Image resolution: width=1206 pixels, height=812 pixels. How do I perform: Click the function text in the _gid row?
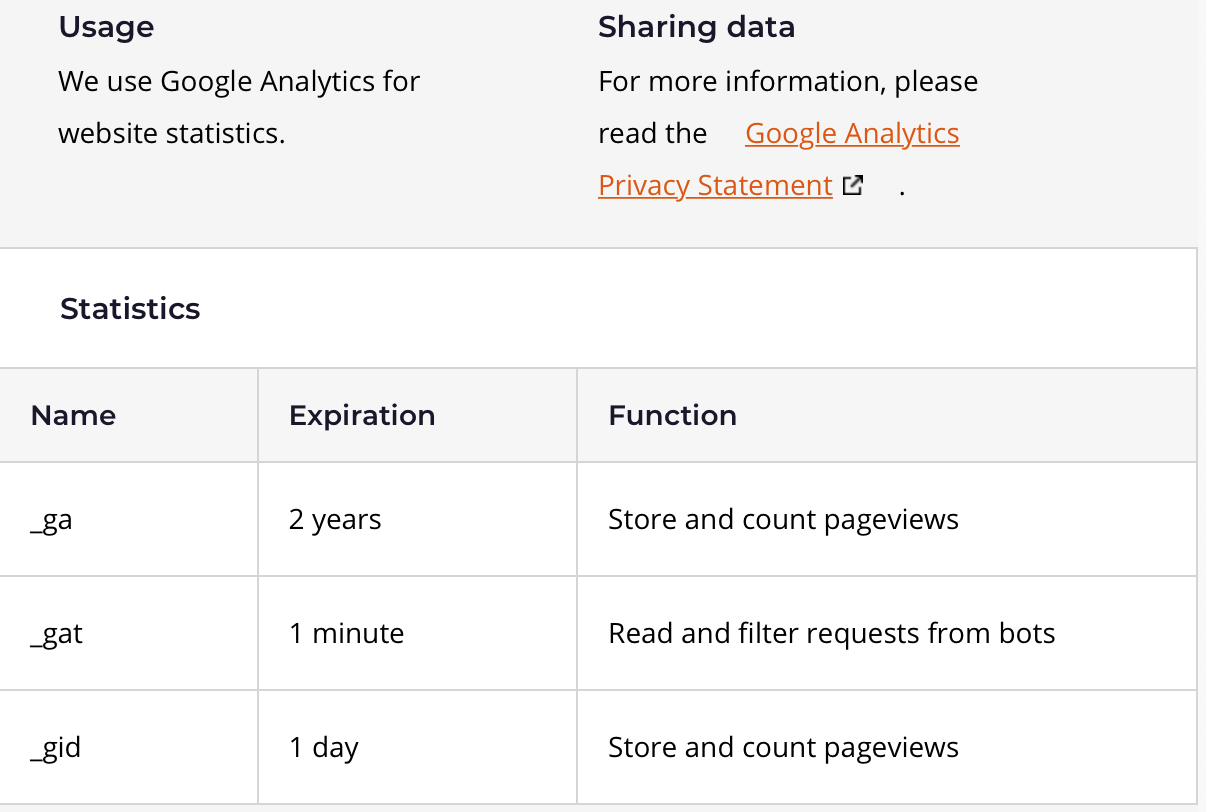(x=784, y=747)
